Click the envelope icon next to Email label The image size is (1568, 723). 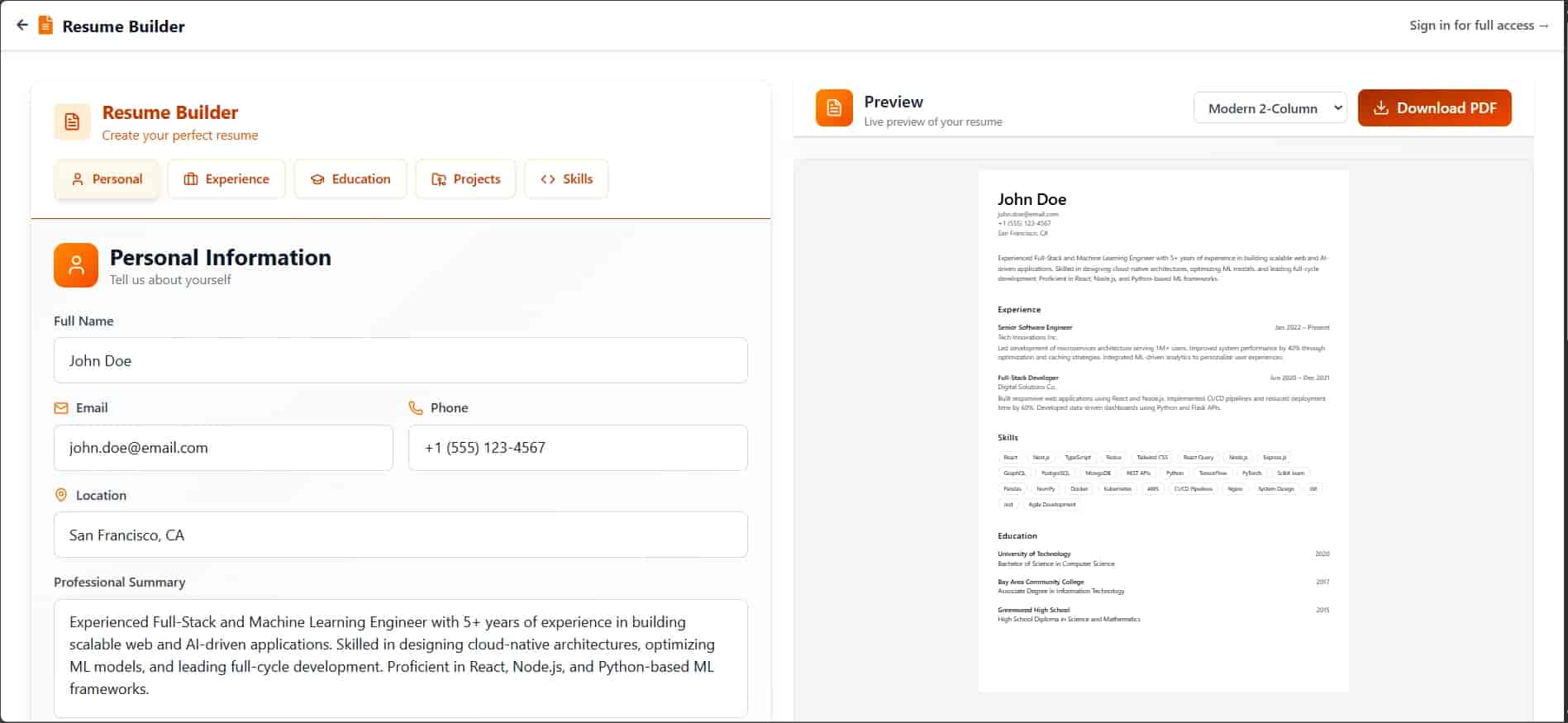(x=61, y=408)
